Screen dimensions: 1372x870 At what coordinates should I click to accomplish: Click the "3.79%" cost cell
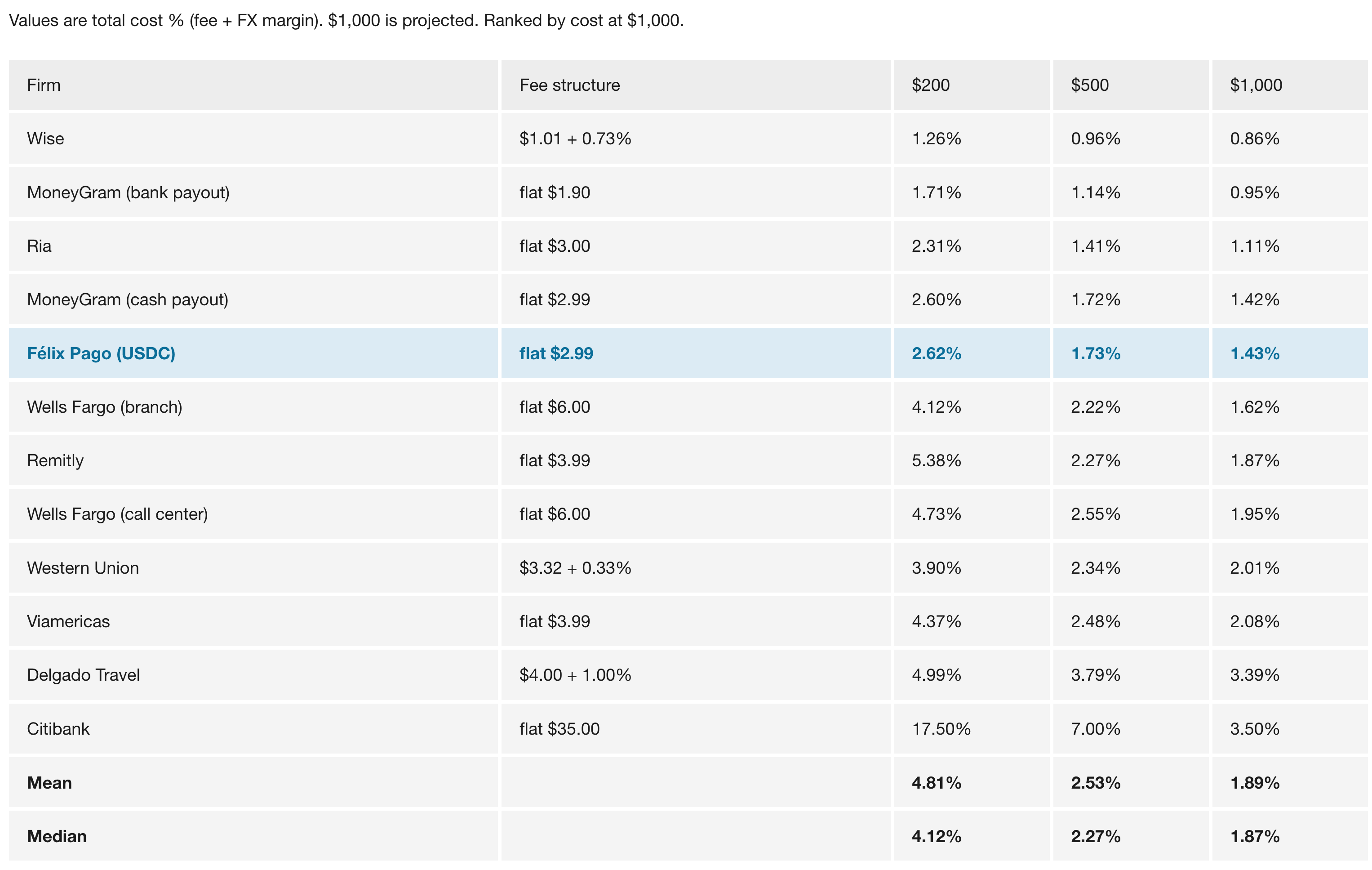1130,675
